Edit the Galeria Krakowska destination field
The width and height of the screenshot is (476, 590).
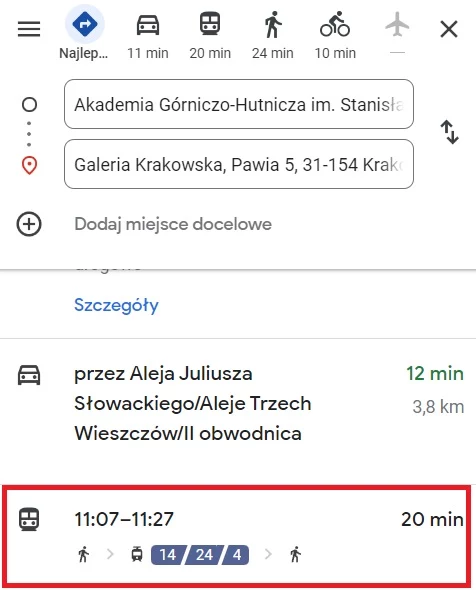[239, 164]
